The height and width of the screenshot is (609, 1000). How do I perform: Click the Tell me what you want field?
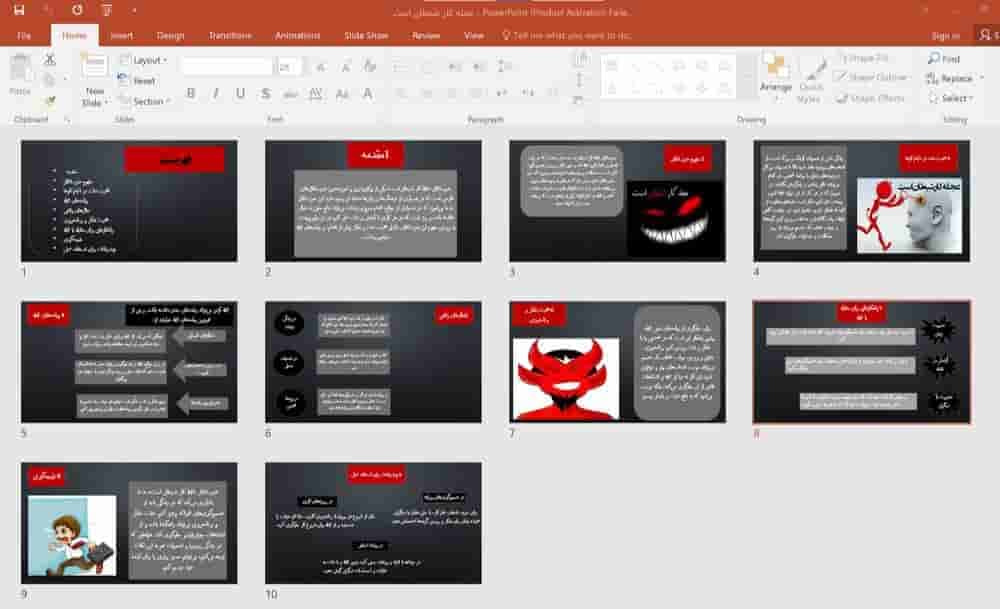tap(566, 36)
